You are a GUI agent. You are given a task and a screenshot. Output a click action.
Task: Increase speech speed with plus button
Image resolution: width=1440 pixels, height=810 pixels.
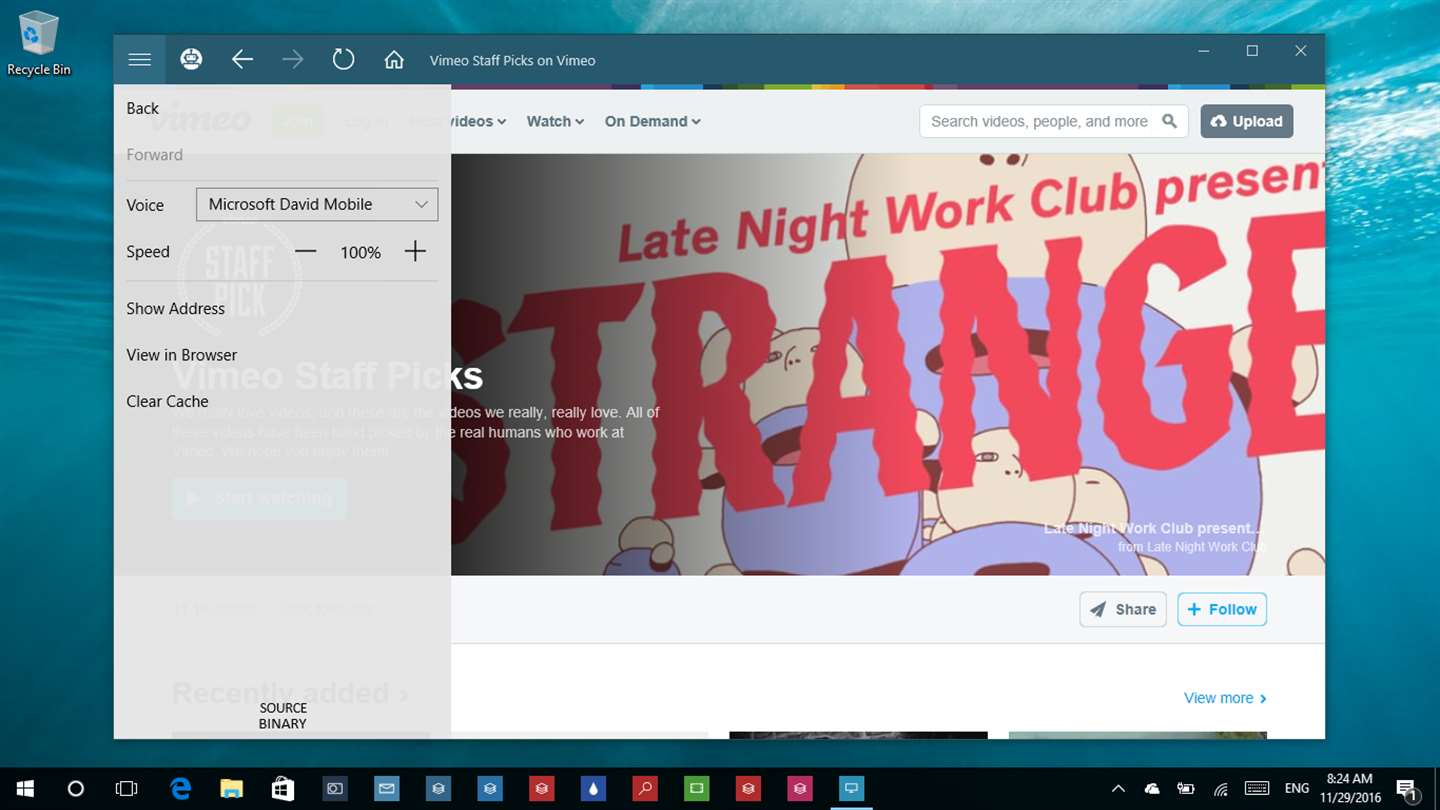click(415, 252)
